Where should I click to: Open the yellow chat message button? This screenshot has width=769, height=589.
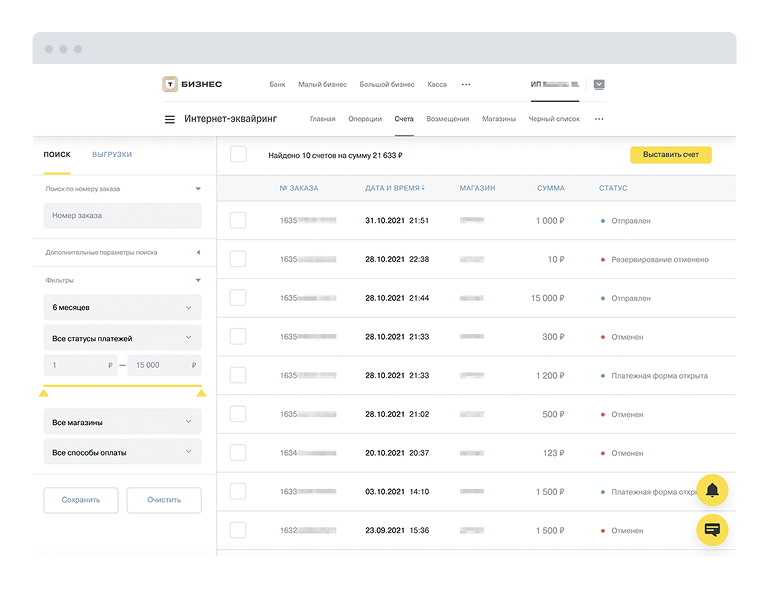pyautogui.click(x=712, y=529)
